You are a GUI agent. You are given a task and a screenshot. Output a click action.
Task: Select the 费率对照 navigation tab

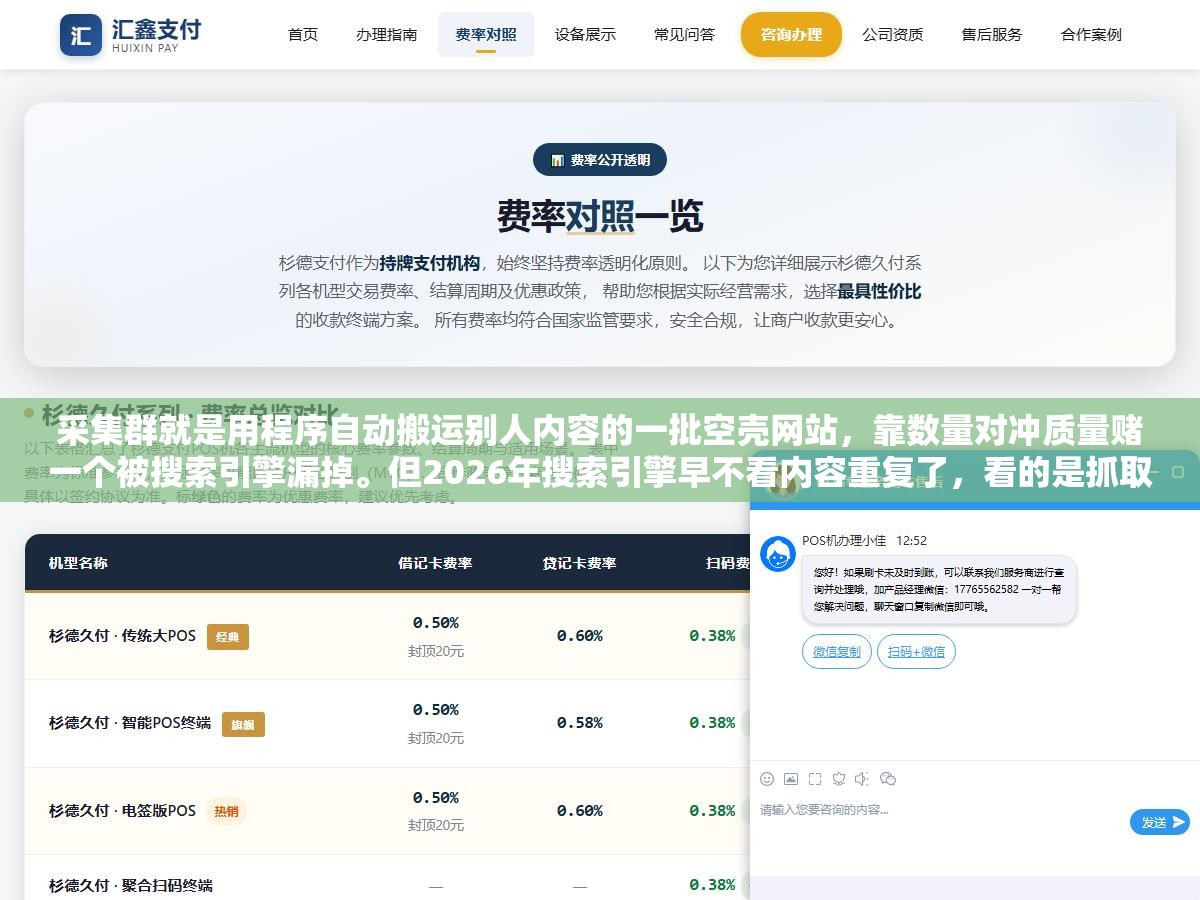[486, 34]
